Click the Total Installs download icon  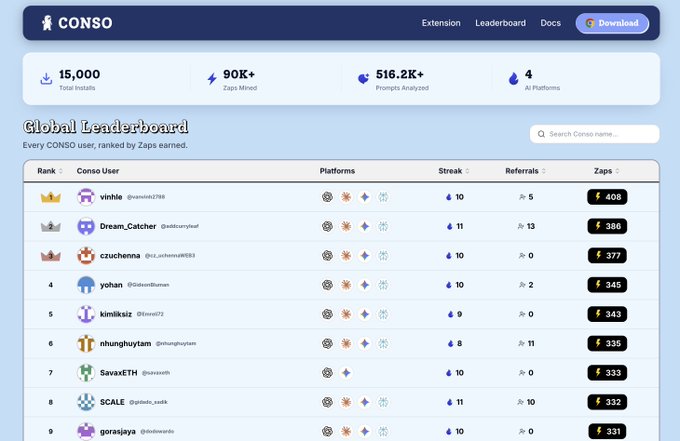[x=46, y=78]
